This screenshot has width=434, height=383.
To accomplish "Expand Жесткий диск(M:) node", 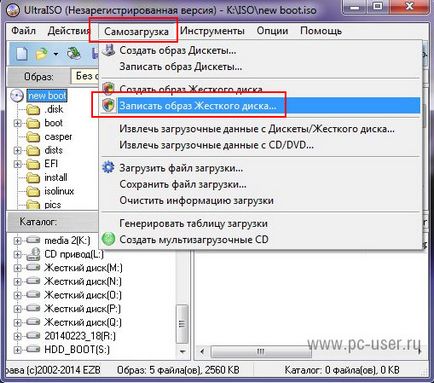I will coord(17,268).
